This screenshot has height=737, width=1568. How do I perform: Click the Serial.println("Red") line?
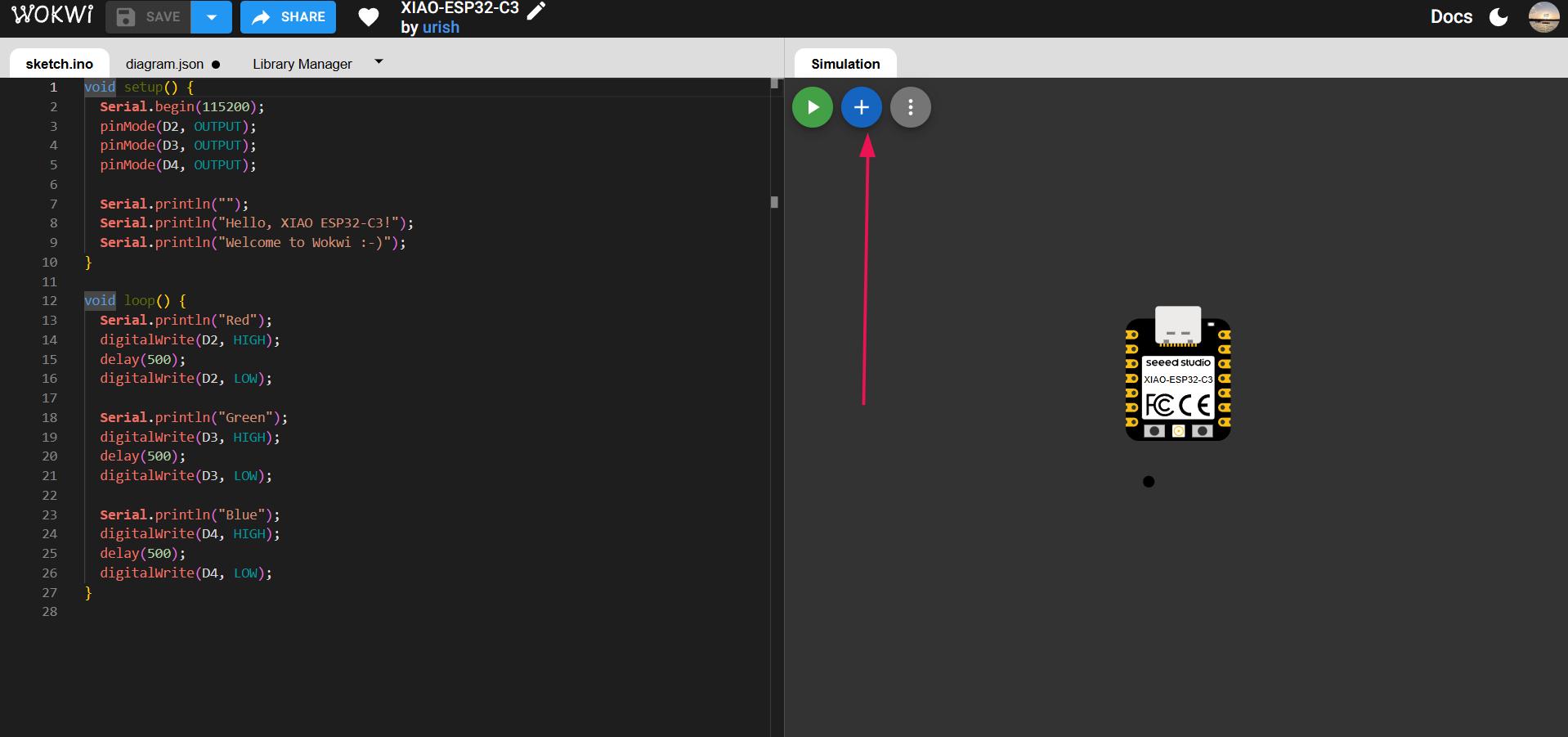(186, 320)
